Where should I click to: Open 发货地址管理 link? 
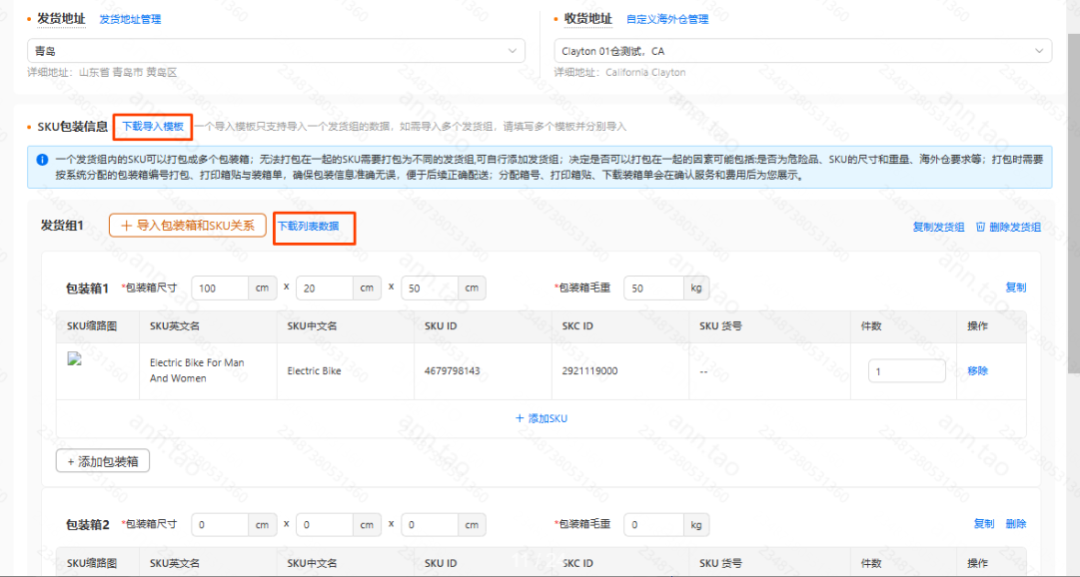coord(130,19)
